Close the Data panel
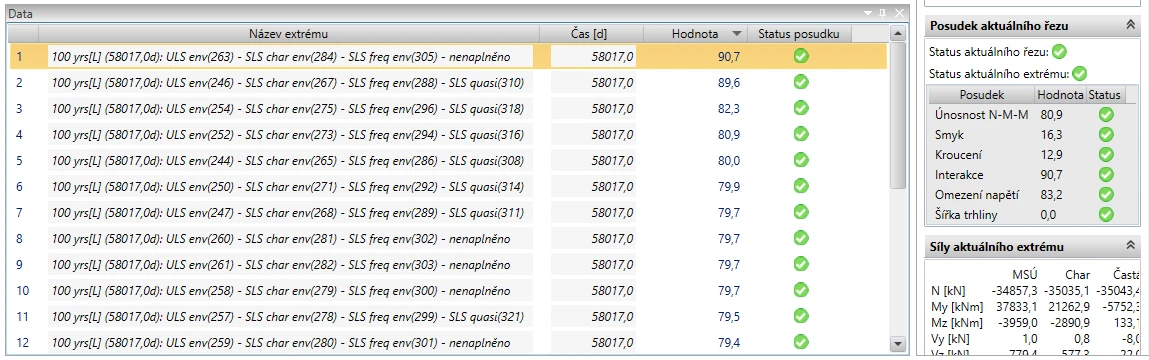 pyautogui.click(x=899, y=13)
